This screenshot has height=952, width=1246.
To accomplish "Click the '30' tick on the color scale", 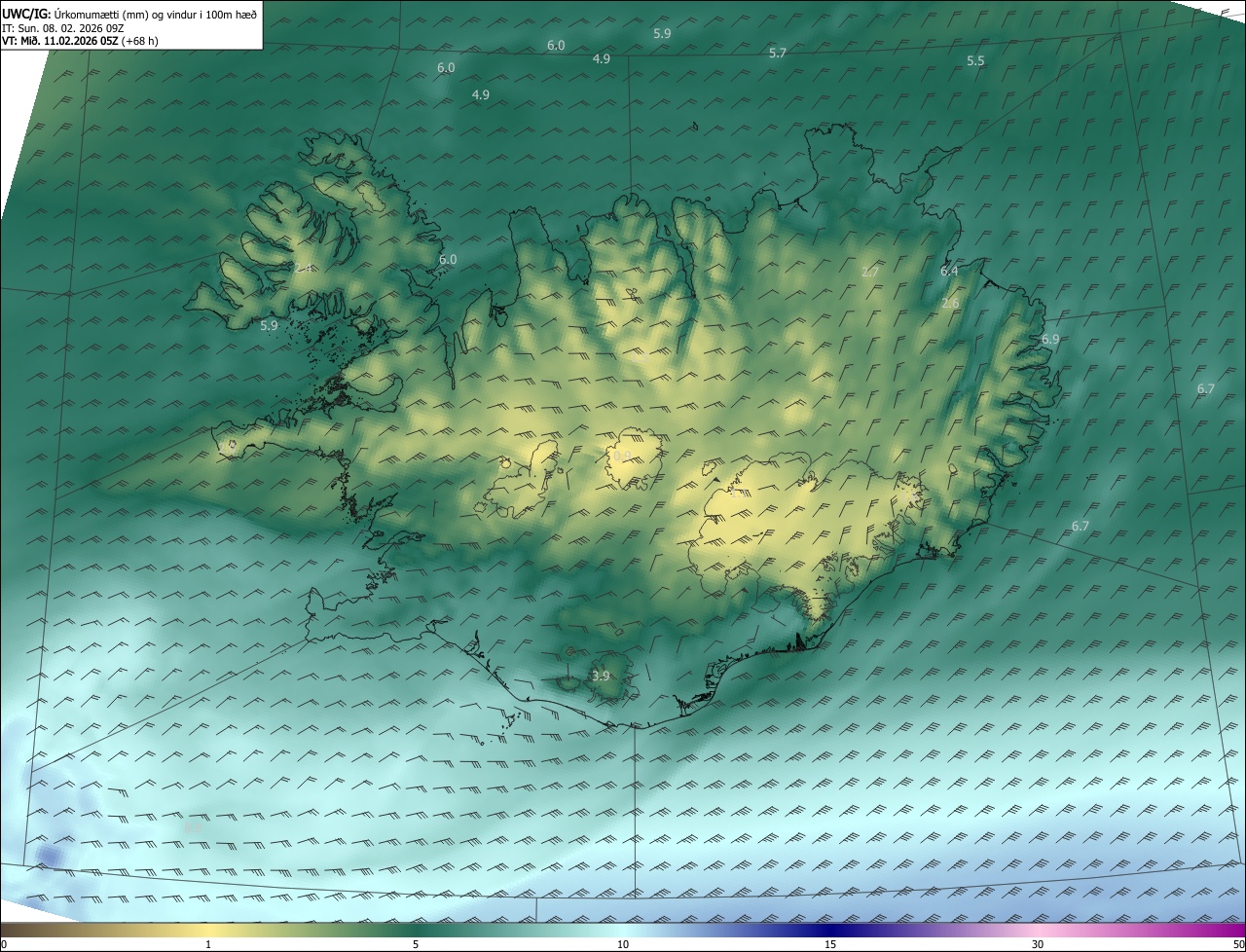I will point(1038,944).
